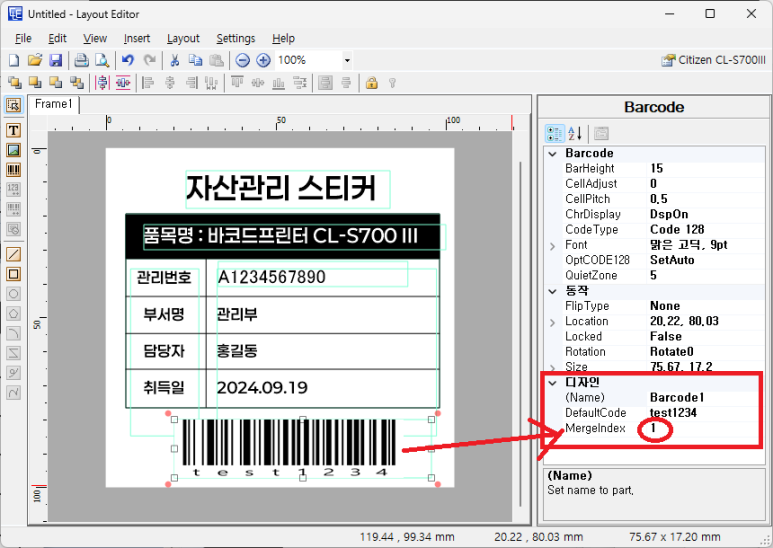Viewport: 773px width, 548px height.
Task: Open the zoom percentage dropdown
Action: tap(347, 61)
